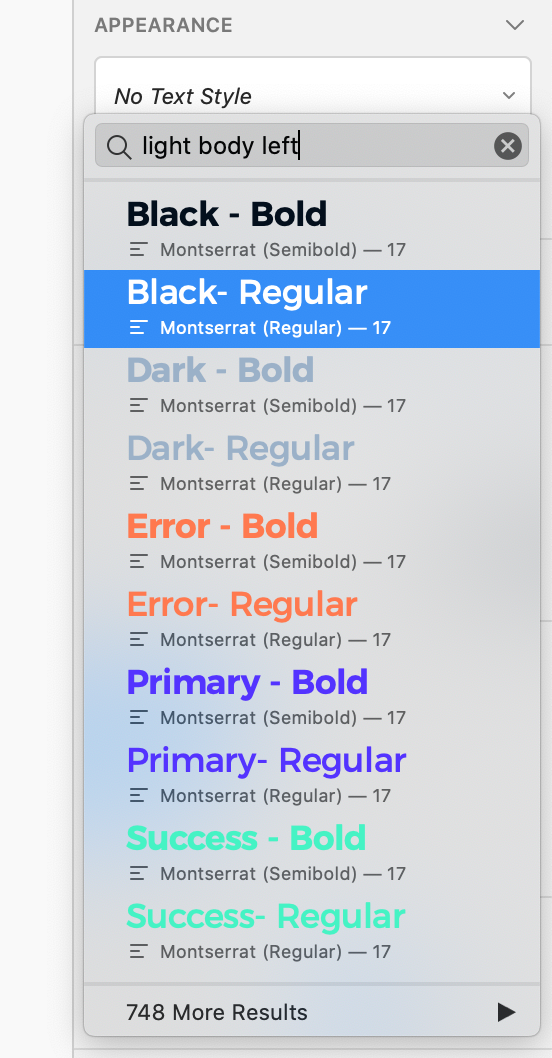Image resolution: width=552 pixels, height=1058 pixels.
Task: Expand the 748 More Results arrow
Action: pyautogui.click(x=506, y=1012)
